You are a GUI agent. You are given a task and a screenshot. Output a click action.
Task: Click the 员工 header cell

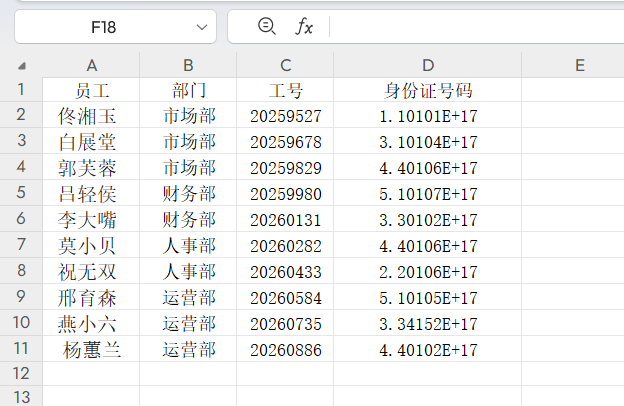point(91,90)
